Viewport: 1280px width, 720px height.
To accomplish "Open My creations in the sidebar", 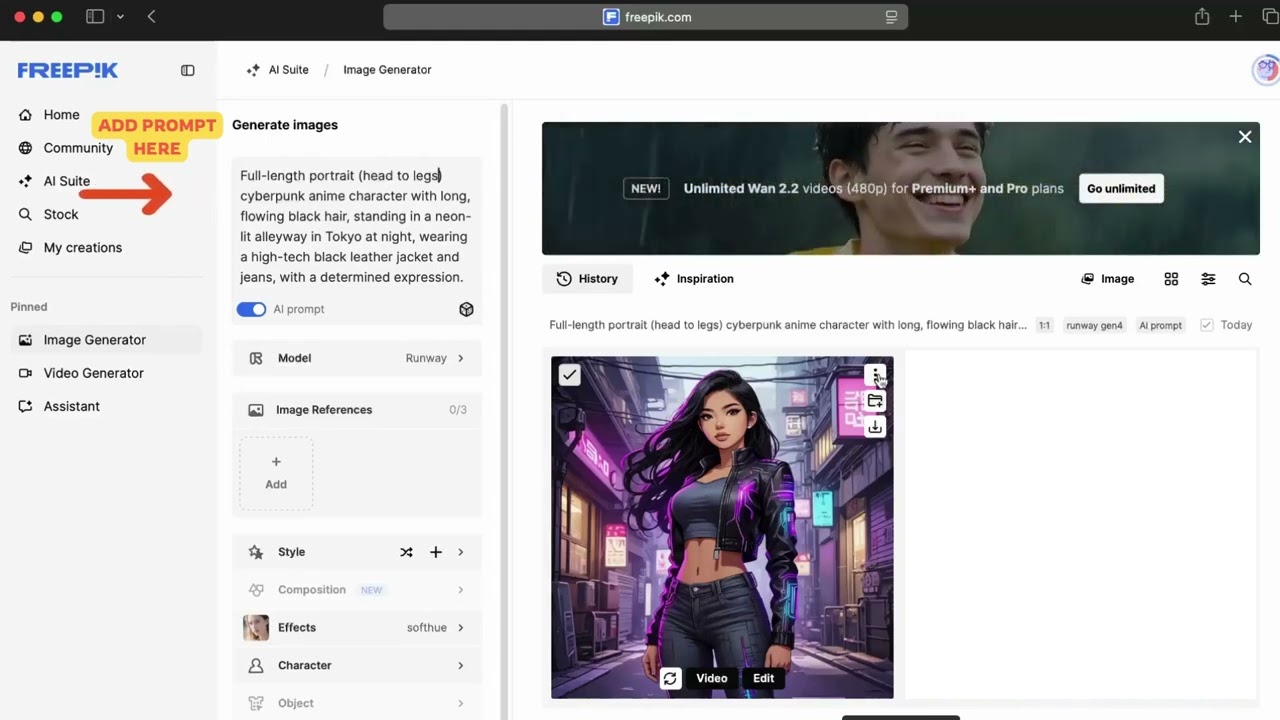I will tap(83, 247).
